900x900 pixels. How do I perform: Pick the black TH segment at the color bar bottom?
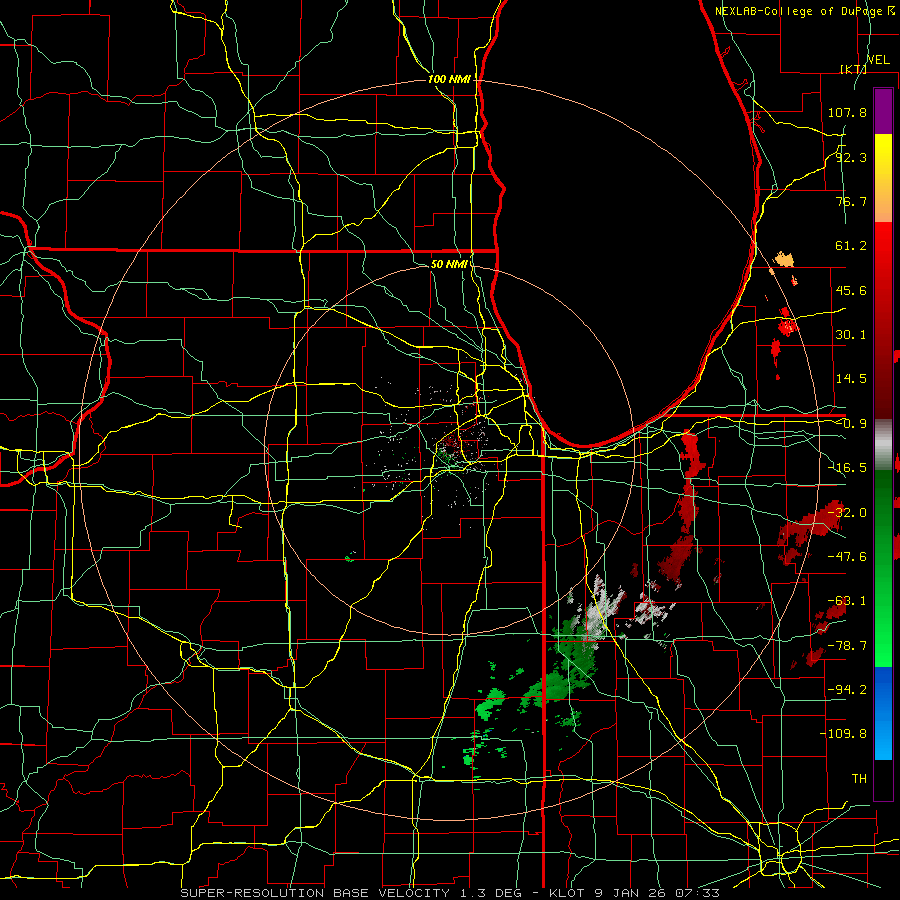point(883,780)
